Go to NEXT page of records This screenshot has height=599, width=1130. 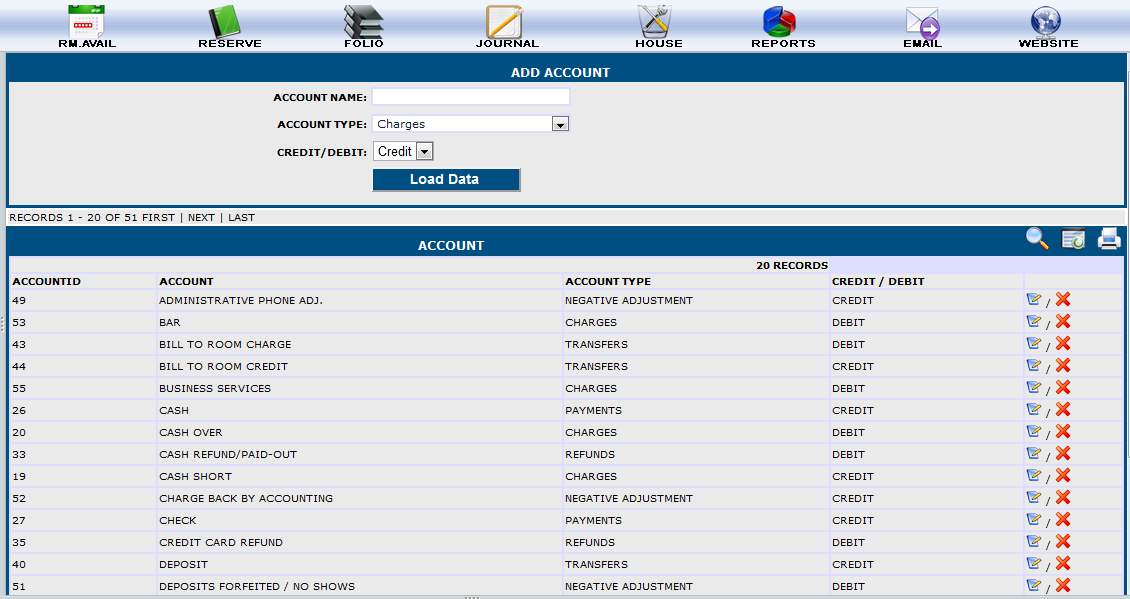(x=201, y=217)
